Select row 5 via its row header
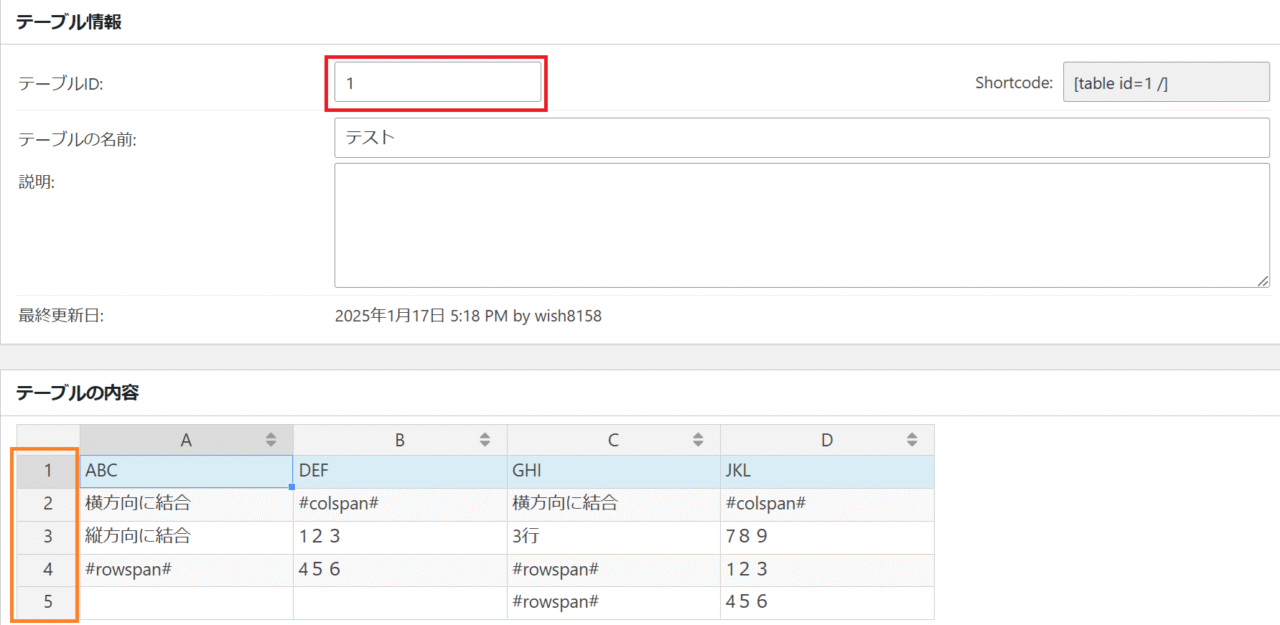The image size is (1280, 625). click(48, 602)
